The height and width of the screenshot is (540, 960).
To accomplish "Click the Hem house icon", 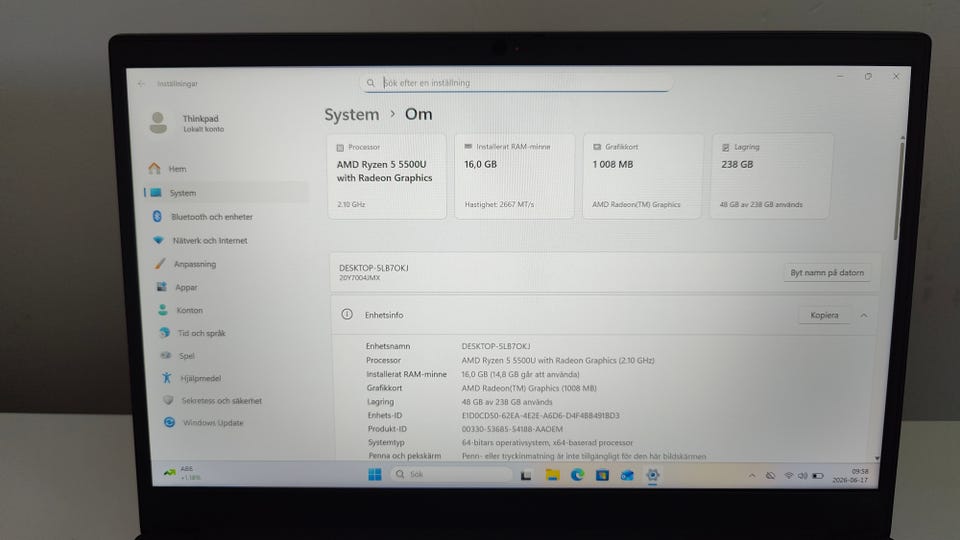I will click(x=154, y=168).
